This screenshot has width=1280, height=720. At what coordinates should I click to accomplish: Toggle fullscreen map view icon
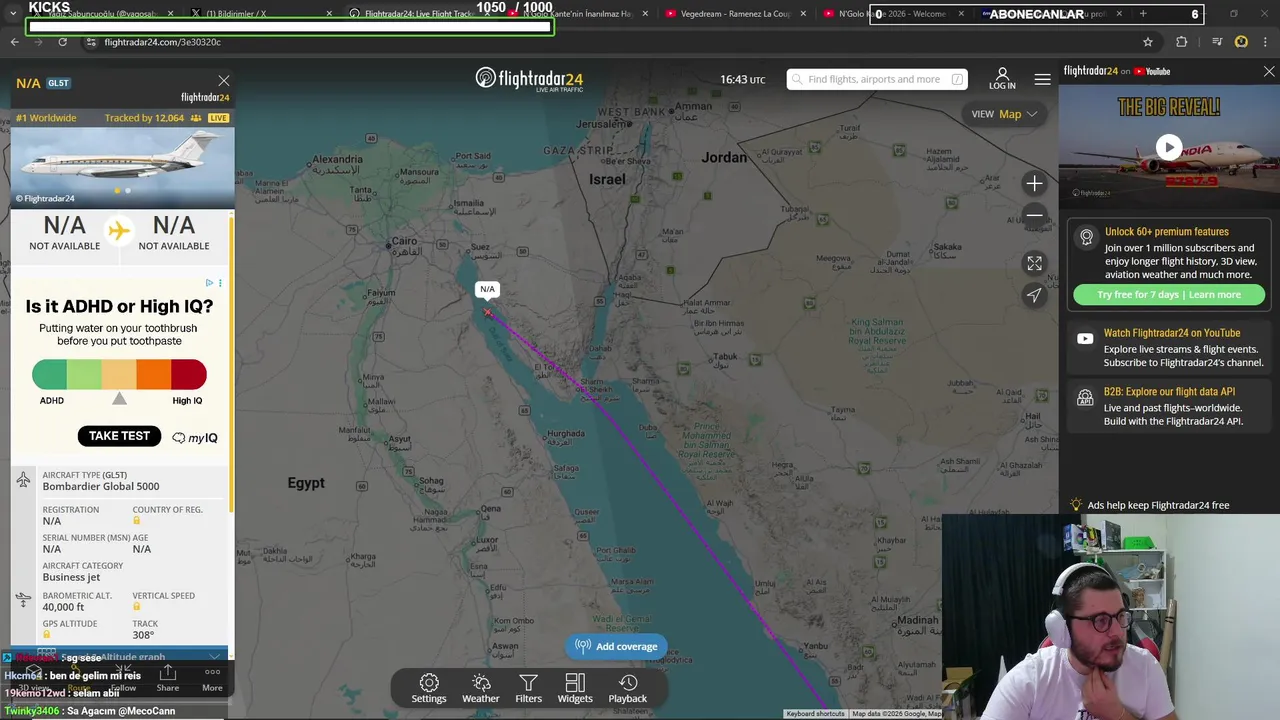tap(1034, 263)
